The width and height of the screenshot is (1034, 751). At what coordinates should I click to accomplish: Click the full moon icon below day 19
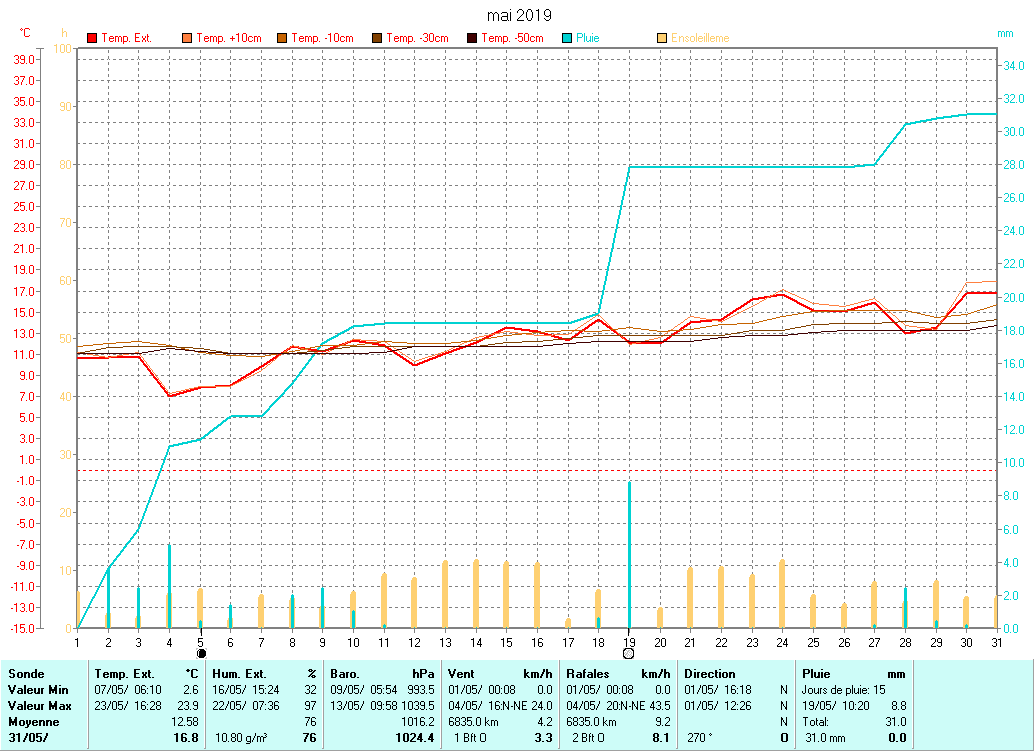click(628, 653)
